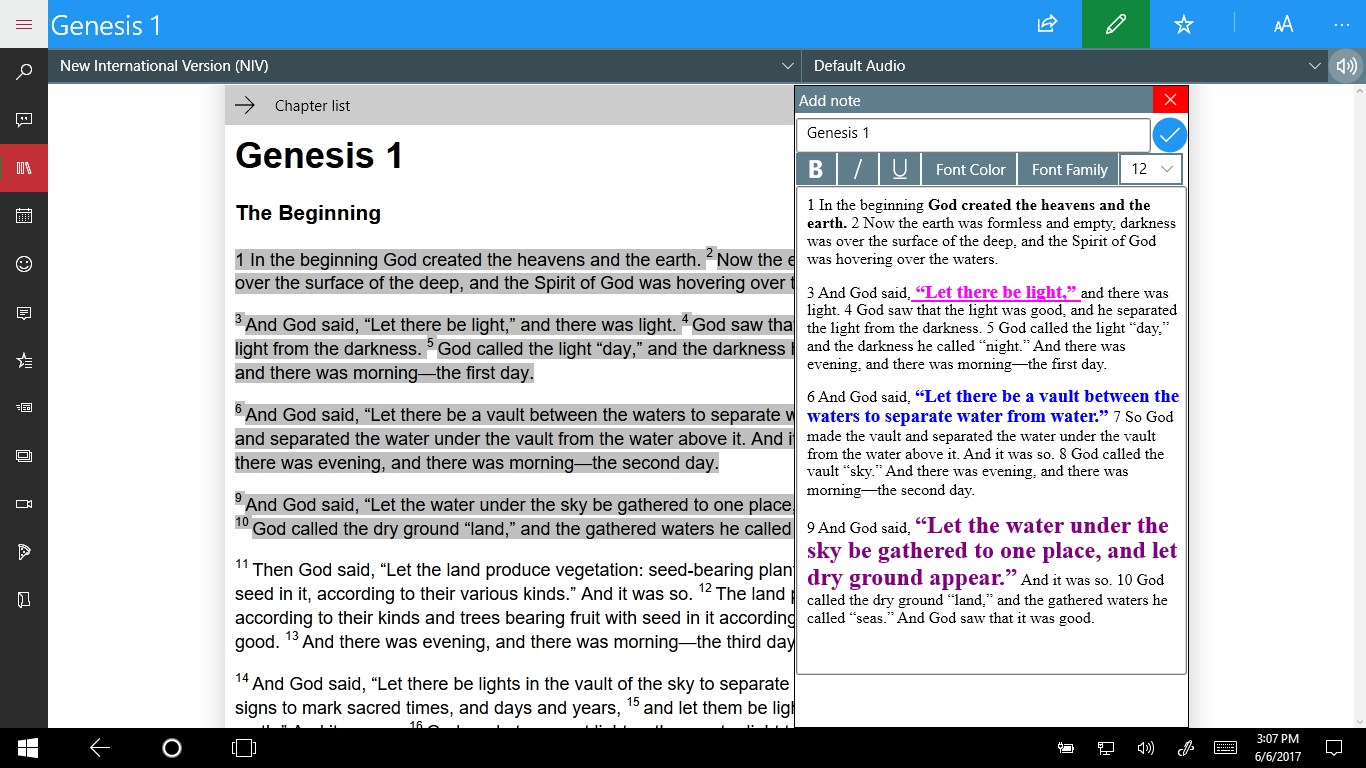Viewport: 1366px width, 768px height.
Task: Open the more options ellipsis
Action: click(x=1342, y=24)
